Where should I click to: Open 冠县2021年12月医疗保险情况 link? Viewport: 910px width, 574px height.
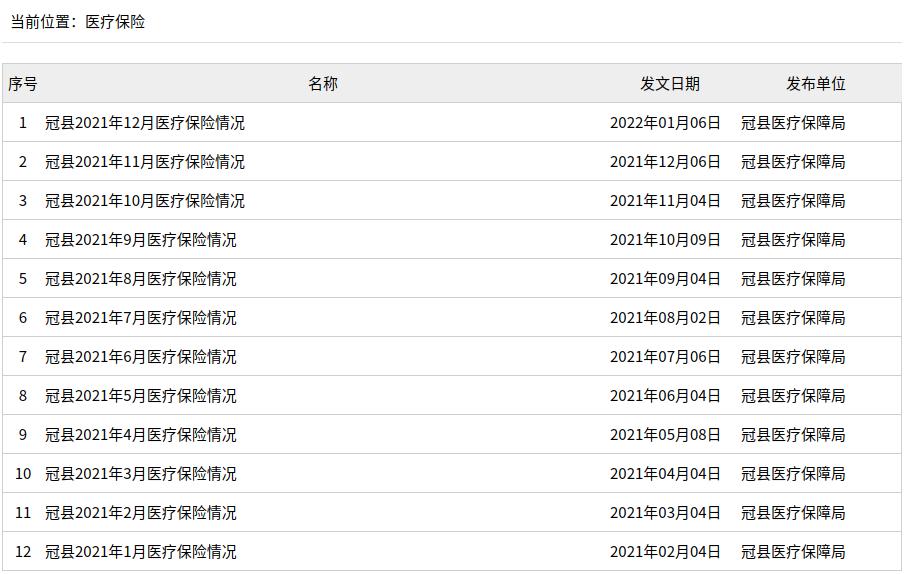145,123
